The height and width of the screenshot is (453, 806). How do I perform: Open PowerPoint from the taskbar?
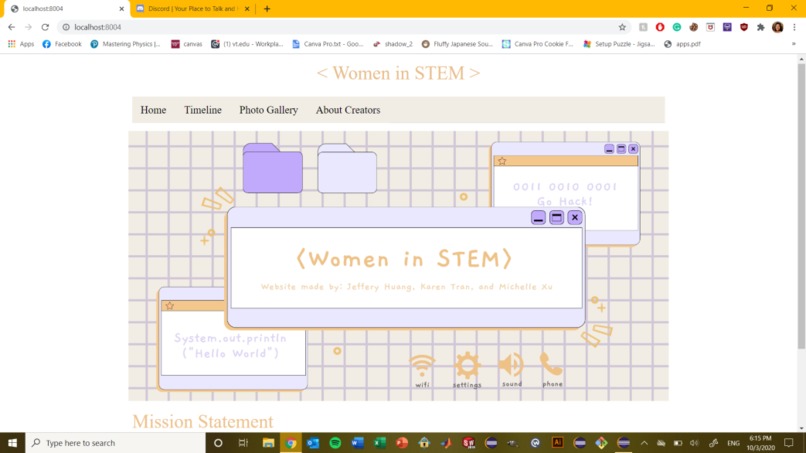402,443
